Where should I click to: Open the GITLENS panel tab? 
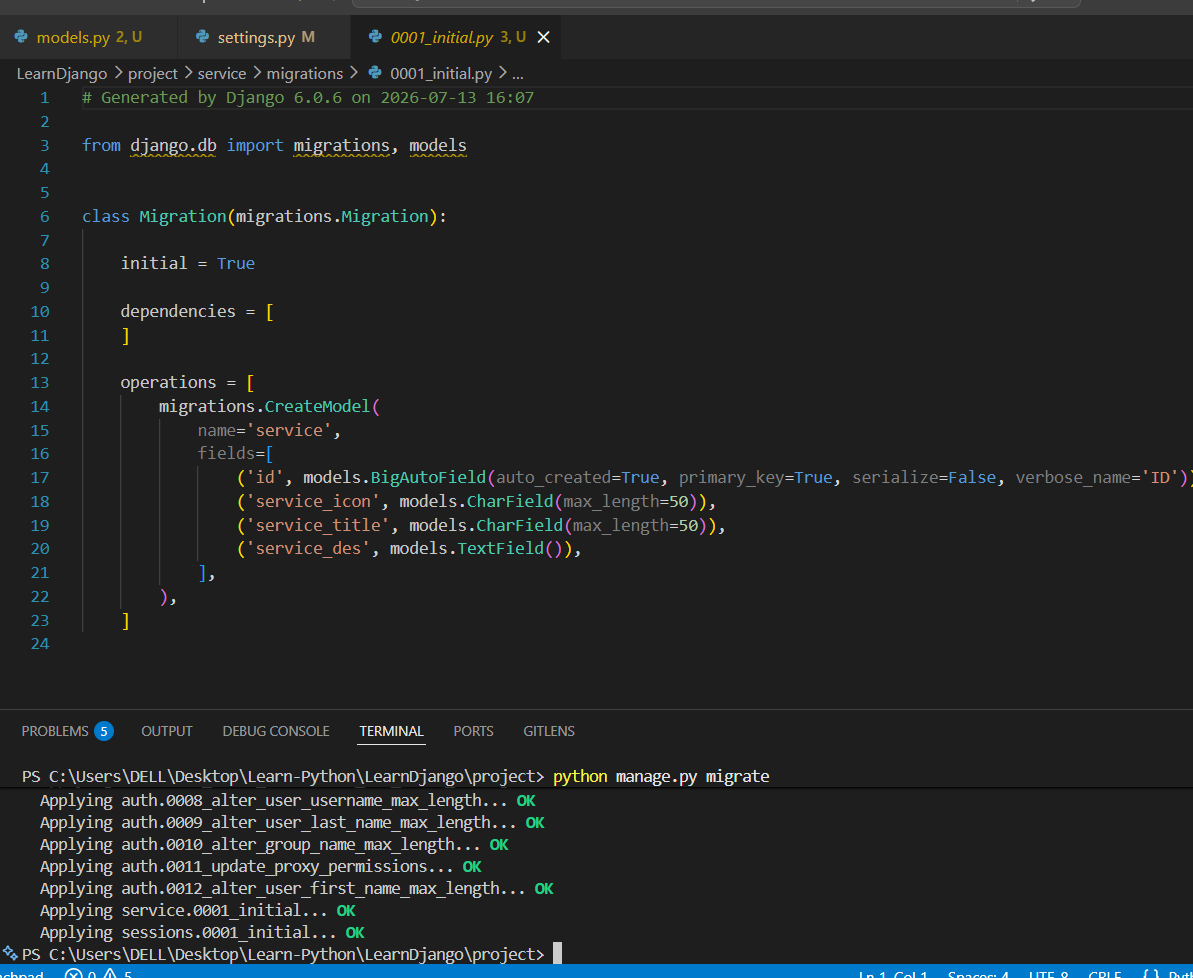click(x=549, y=731)
